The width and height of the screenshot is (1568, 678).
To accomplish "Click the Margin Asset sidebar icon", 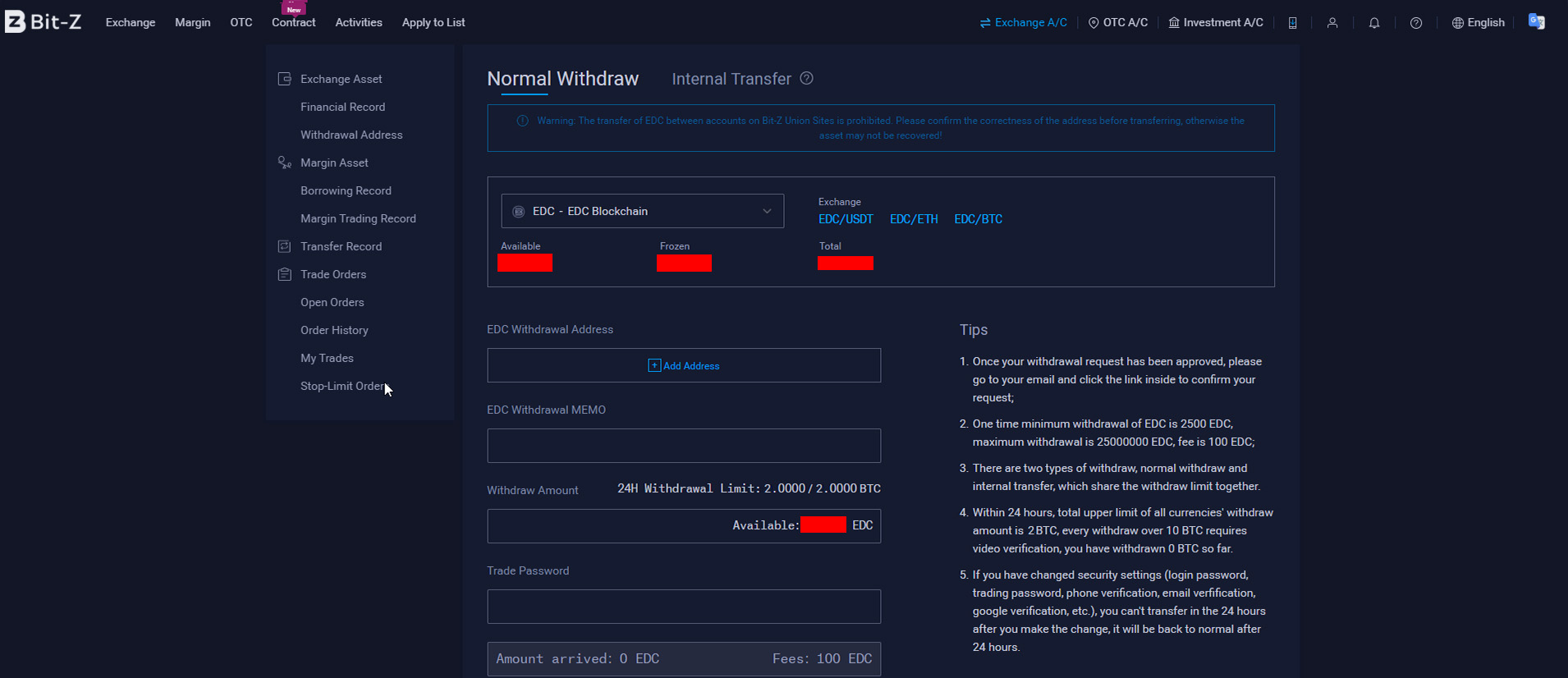I will (x=285, y=163).
